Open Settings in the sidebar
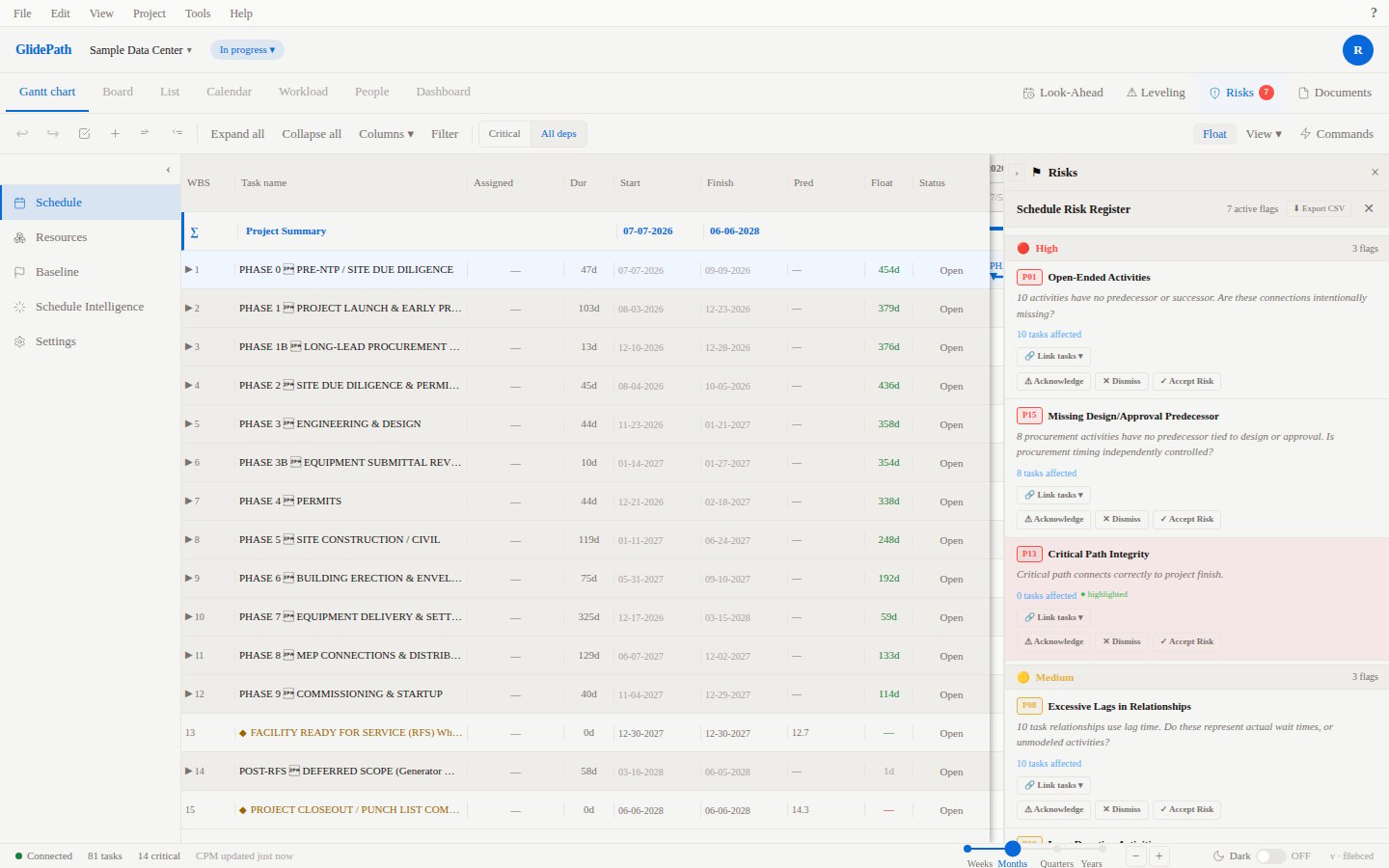Viewport: 1389px width, 868px height. click(91, 341)
